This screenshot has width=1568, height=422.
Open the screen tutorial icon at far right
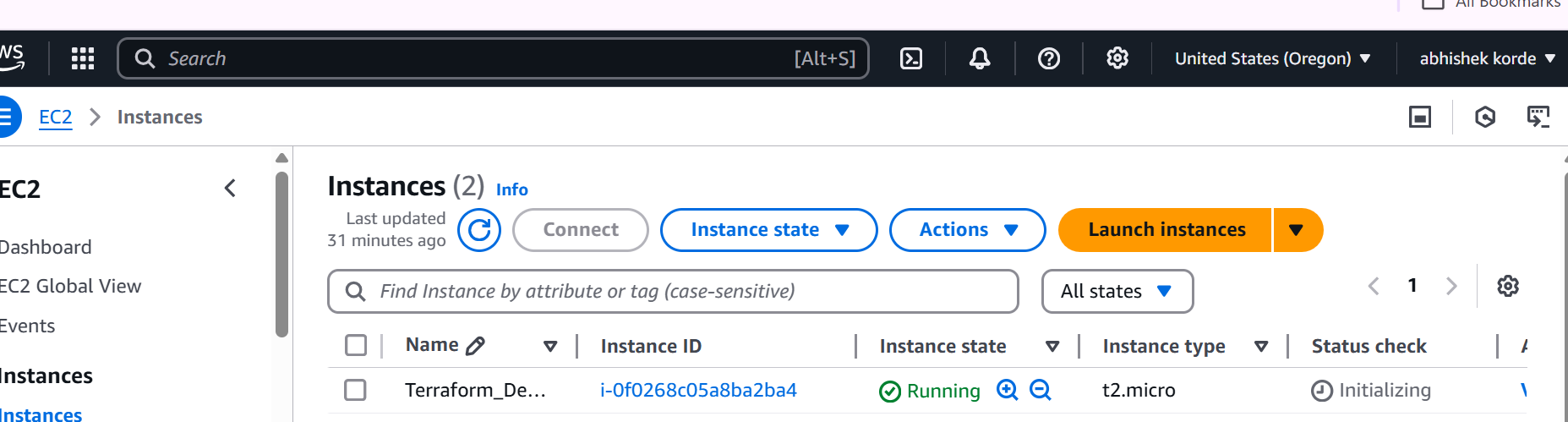(1538, 117)
